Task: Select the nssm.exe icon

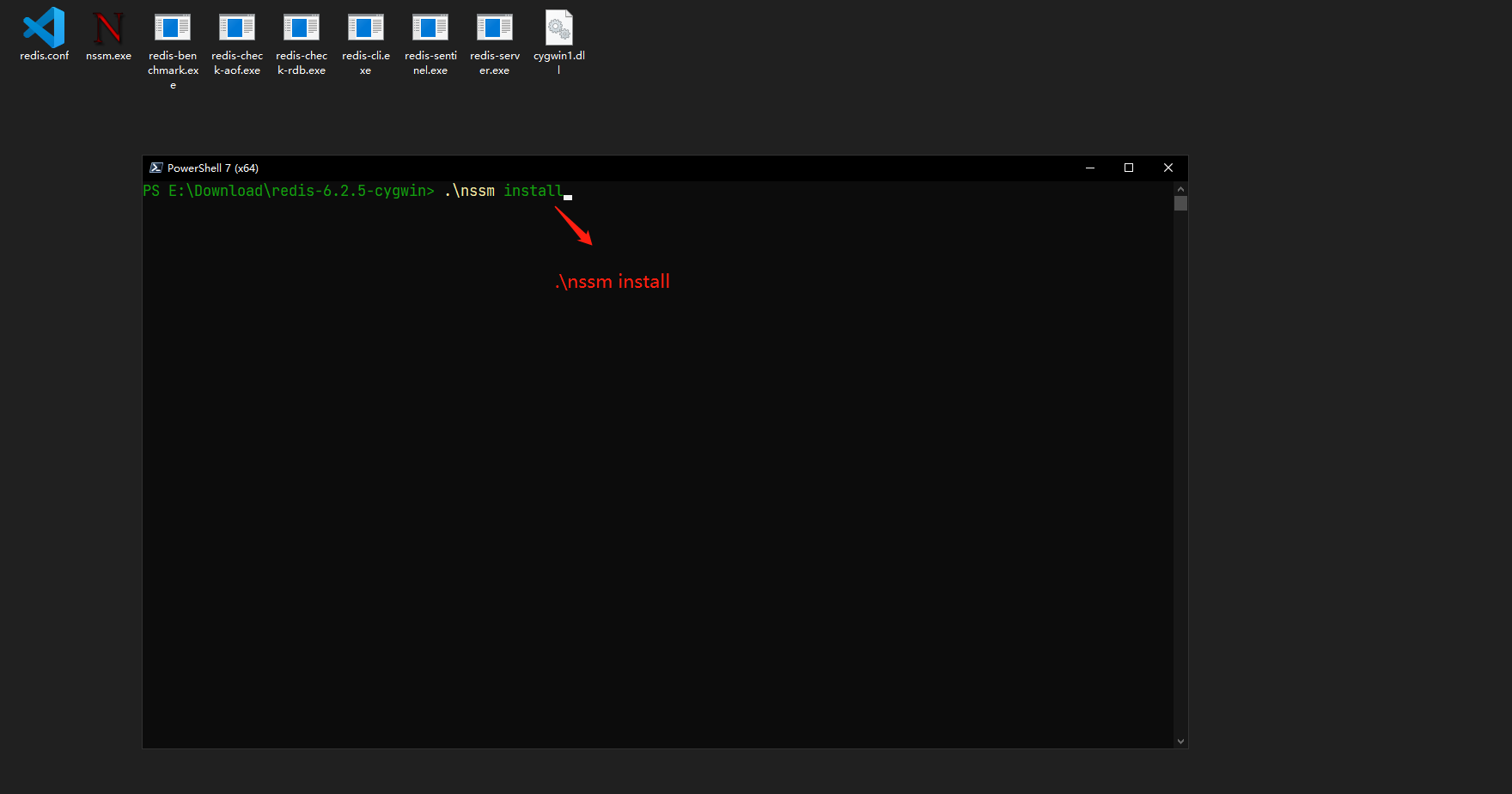Action: (x=108, y=27)
